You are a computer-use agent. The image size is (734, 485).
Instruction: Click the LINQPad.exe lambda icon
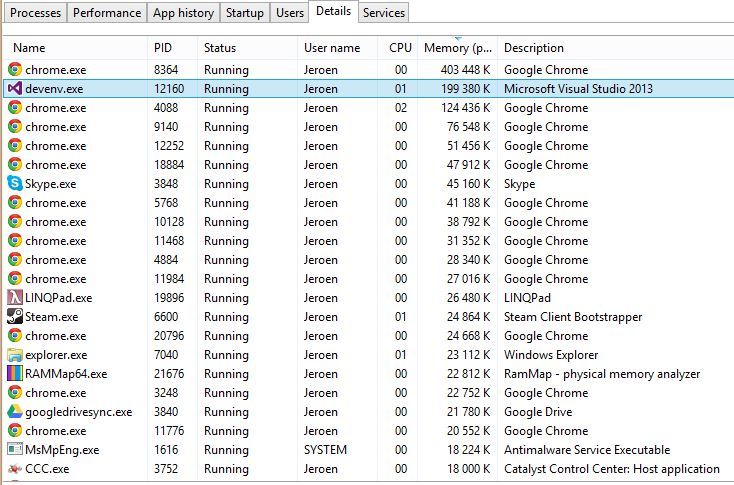click(15, 298)
